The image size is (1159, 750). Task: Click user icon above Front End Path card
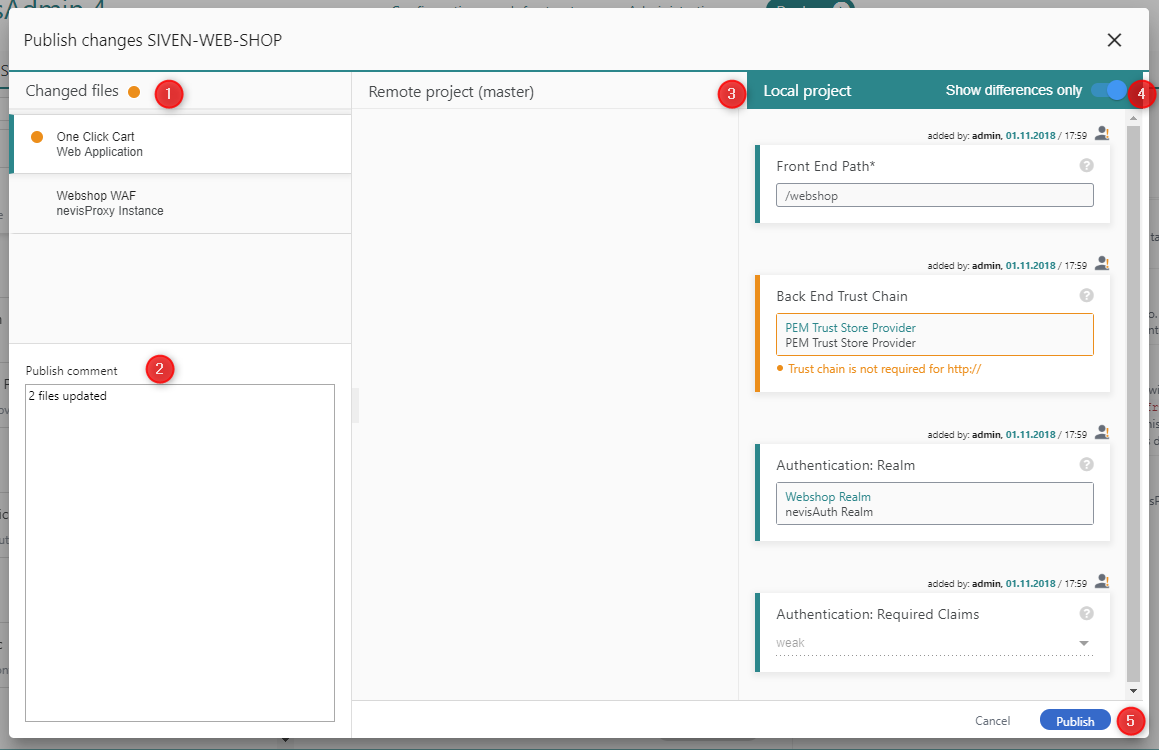click(1102, 134)
